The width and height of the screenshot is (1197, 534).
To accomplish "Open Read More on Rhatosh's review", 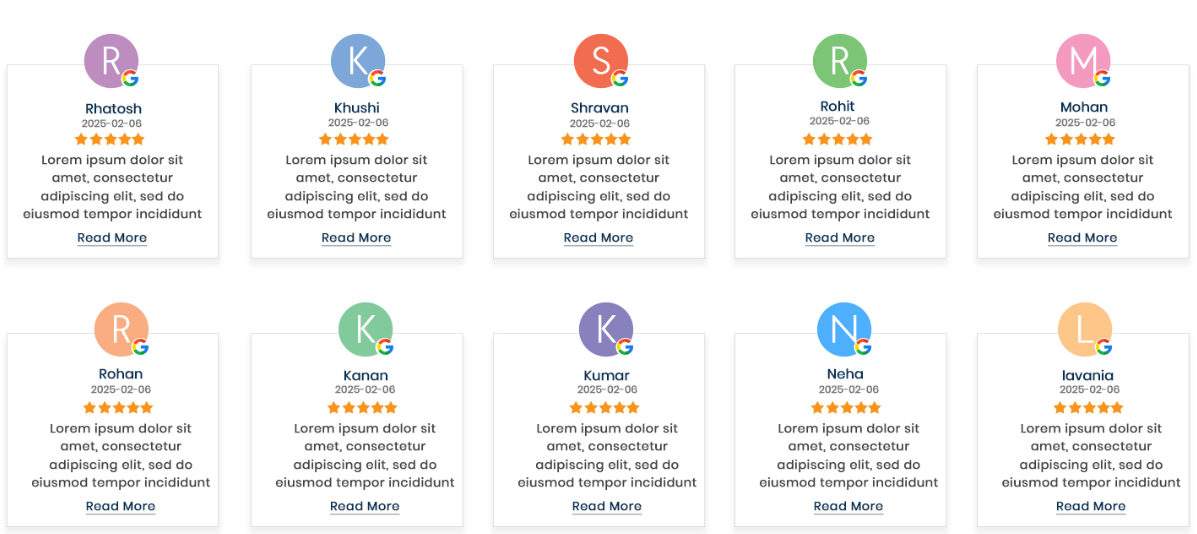I will pyautogui.click(x=112, y=238).
